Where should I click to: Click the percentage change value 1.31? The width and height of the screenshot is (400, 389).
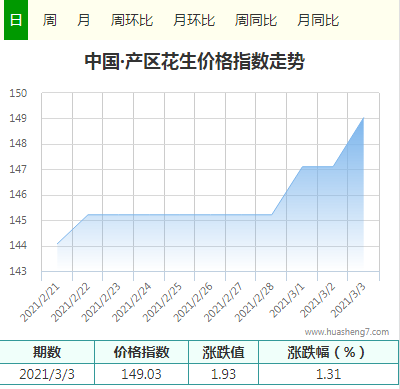click(328, 374)
